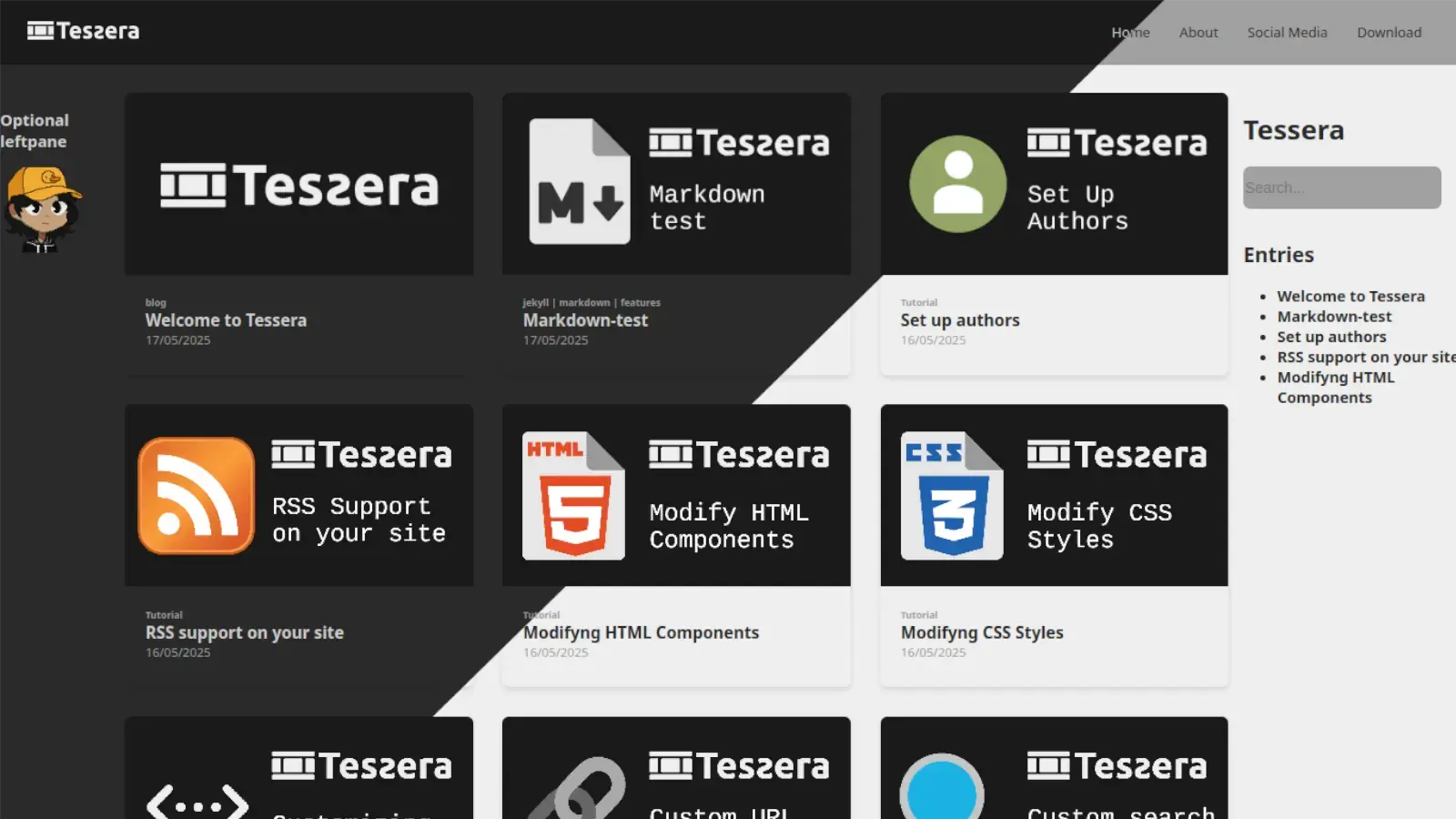Select the About navigation item
This screenshot has width=1456, height=819.
(x=1198, y=32)
